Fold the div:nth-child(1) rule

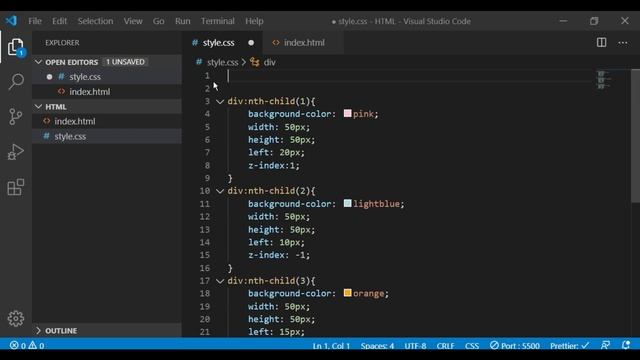click(x=220, y=101)
